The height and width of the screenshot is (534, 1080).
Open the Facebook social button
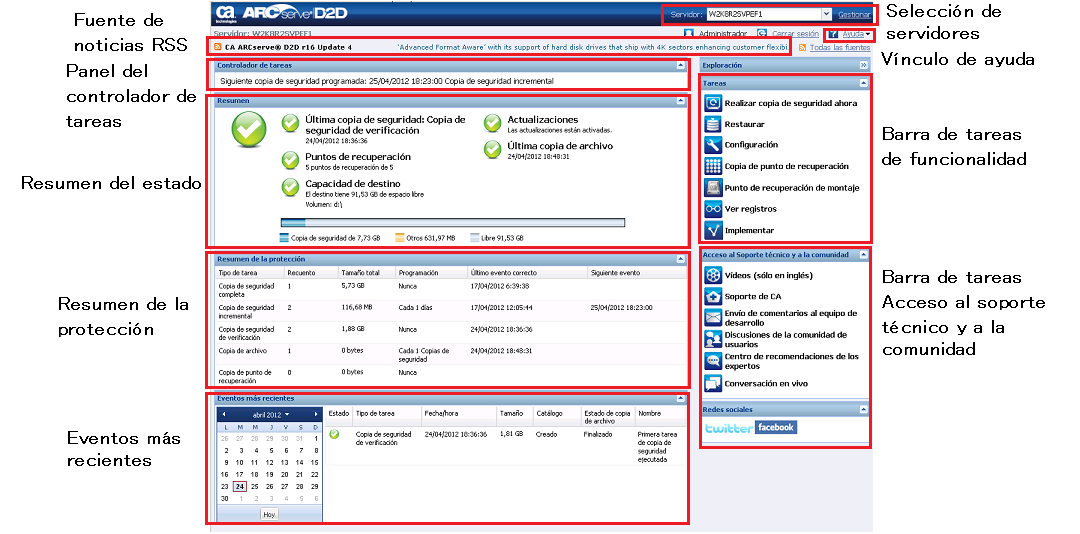[x=776, y=428]
